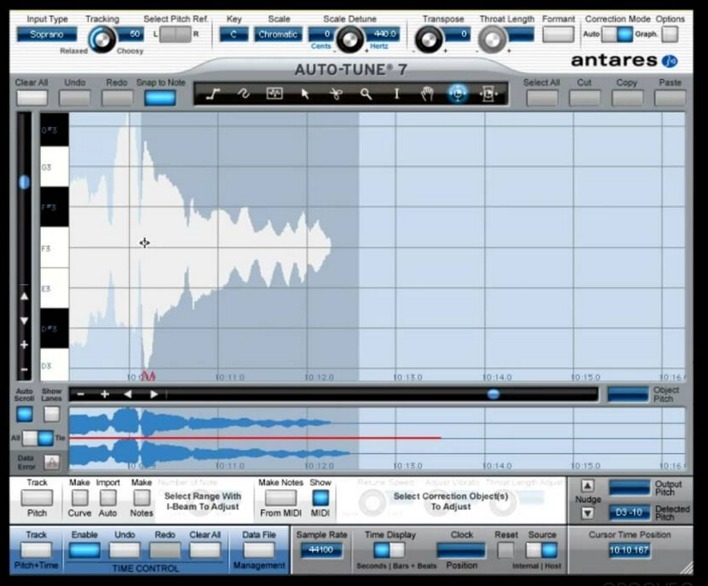Image resolution: width=708 pixels, height=586 pixels.
Task: Open the Options button
Action: [670, 34]
